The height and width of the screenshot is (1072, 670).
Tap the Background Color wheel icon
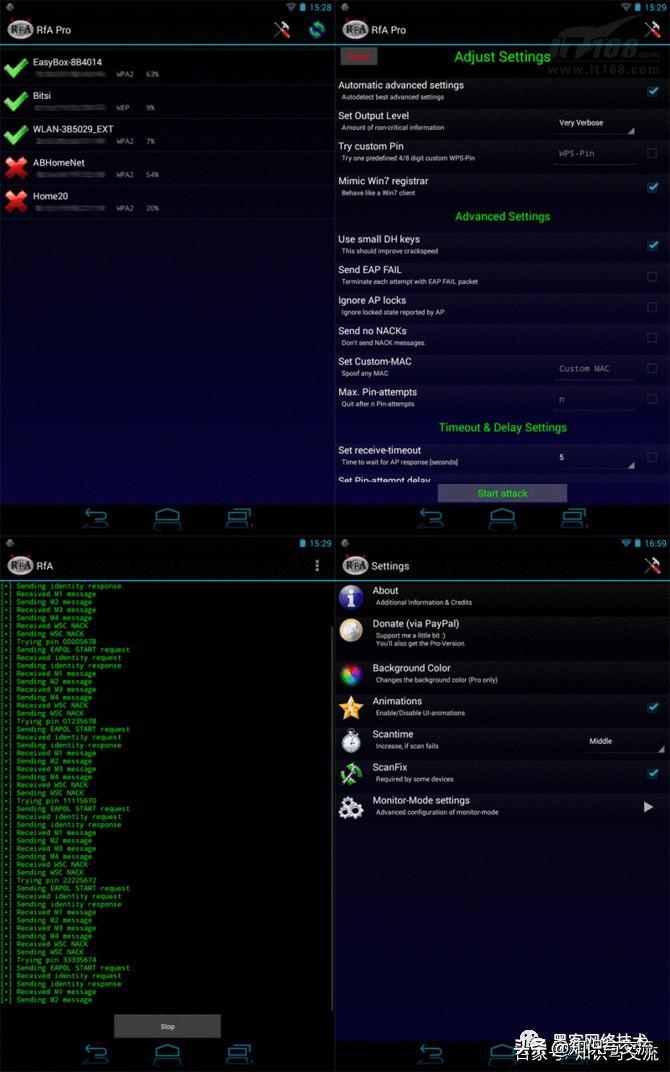pos(351,674)
